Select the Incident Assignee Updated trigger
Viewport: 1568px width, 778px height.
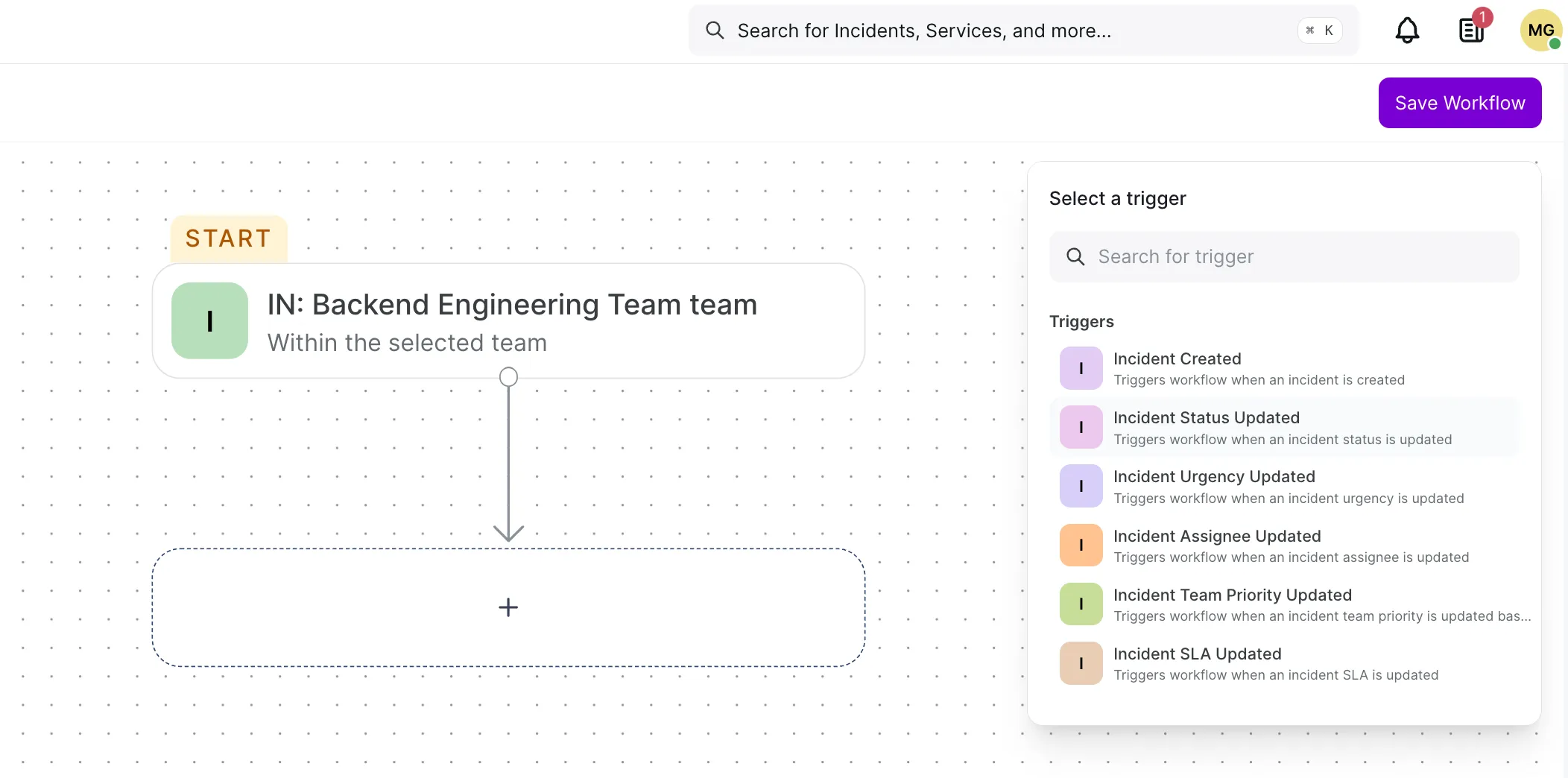pos(1284,545)
